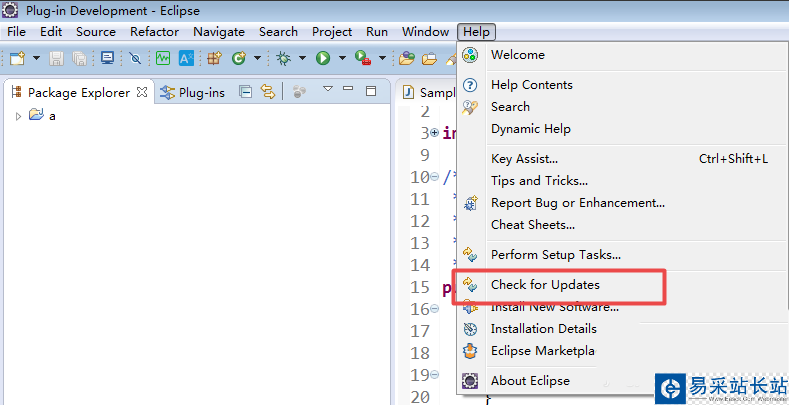Open the Source menu

[x=96, y=32]
